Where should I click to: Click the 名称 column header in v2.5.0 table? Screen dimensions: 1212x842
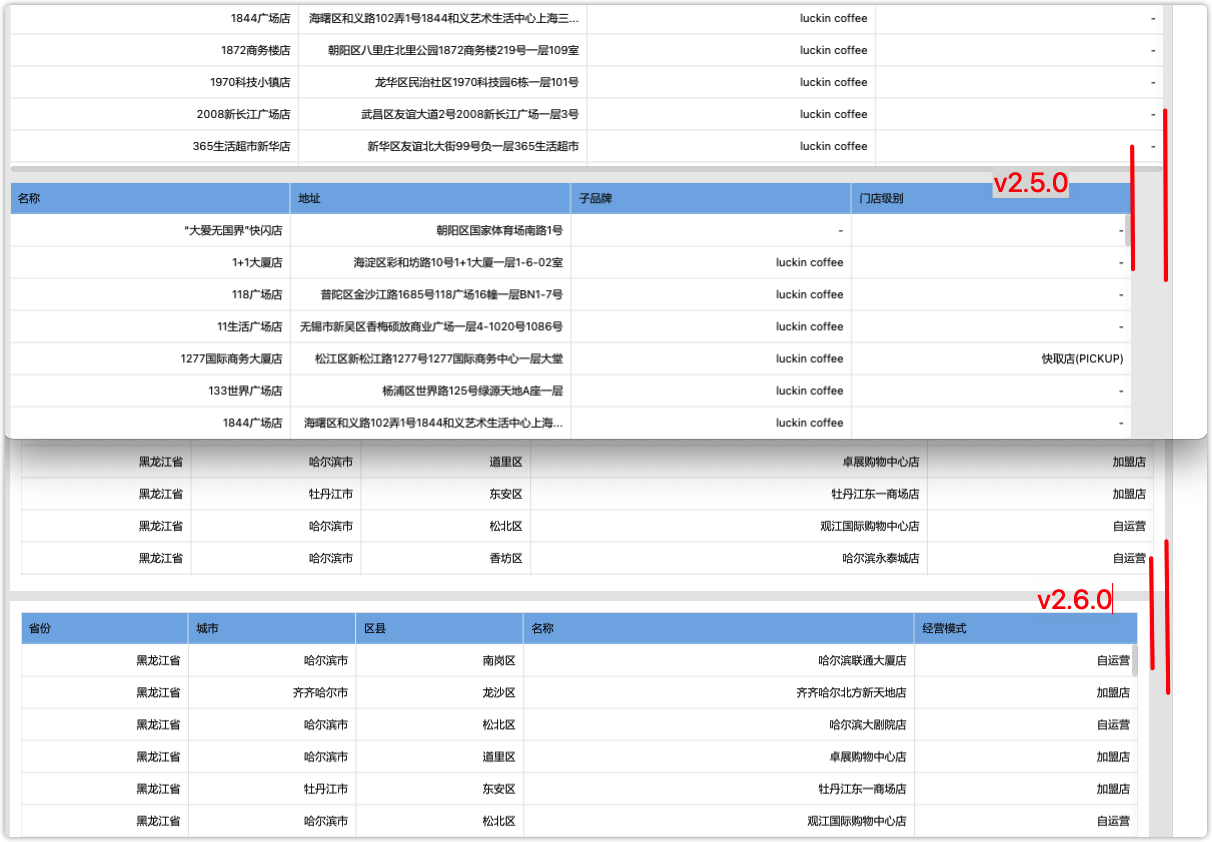click(30, 198)
